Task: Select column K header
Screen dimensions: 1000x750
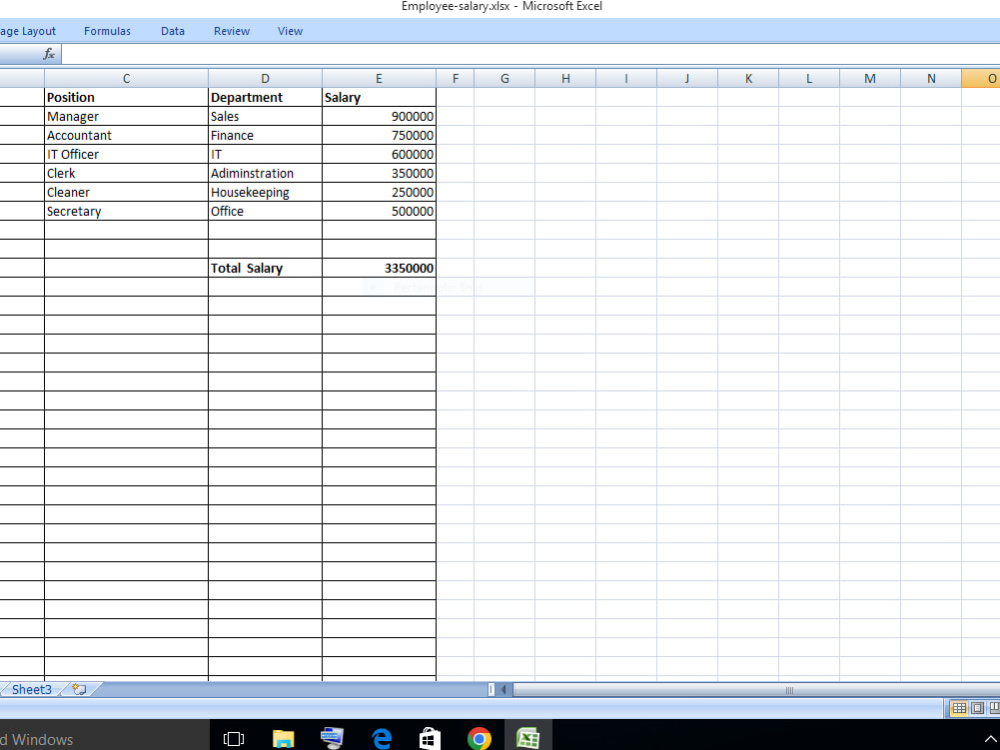Action: (x=748, y=78)
